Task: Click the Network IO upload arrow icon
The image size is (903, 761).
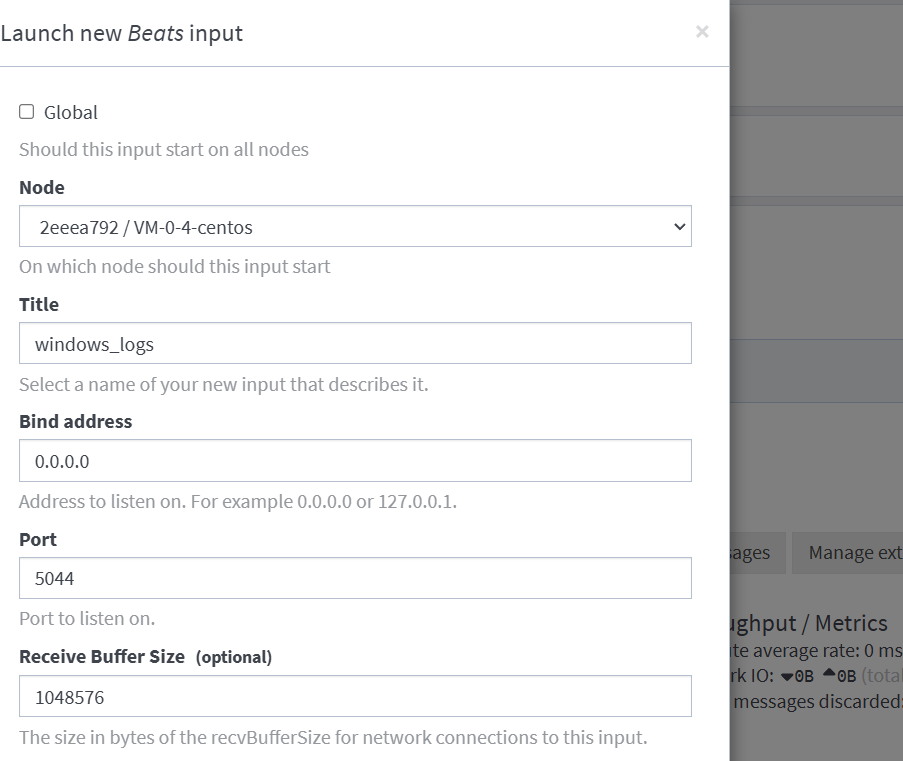Action: (x=829, y=672)
